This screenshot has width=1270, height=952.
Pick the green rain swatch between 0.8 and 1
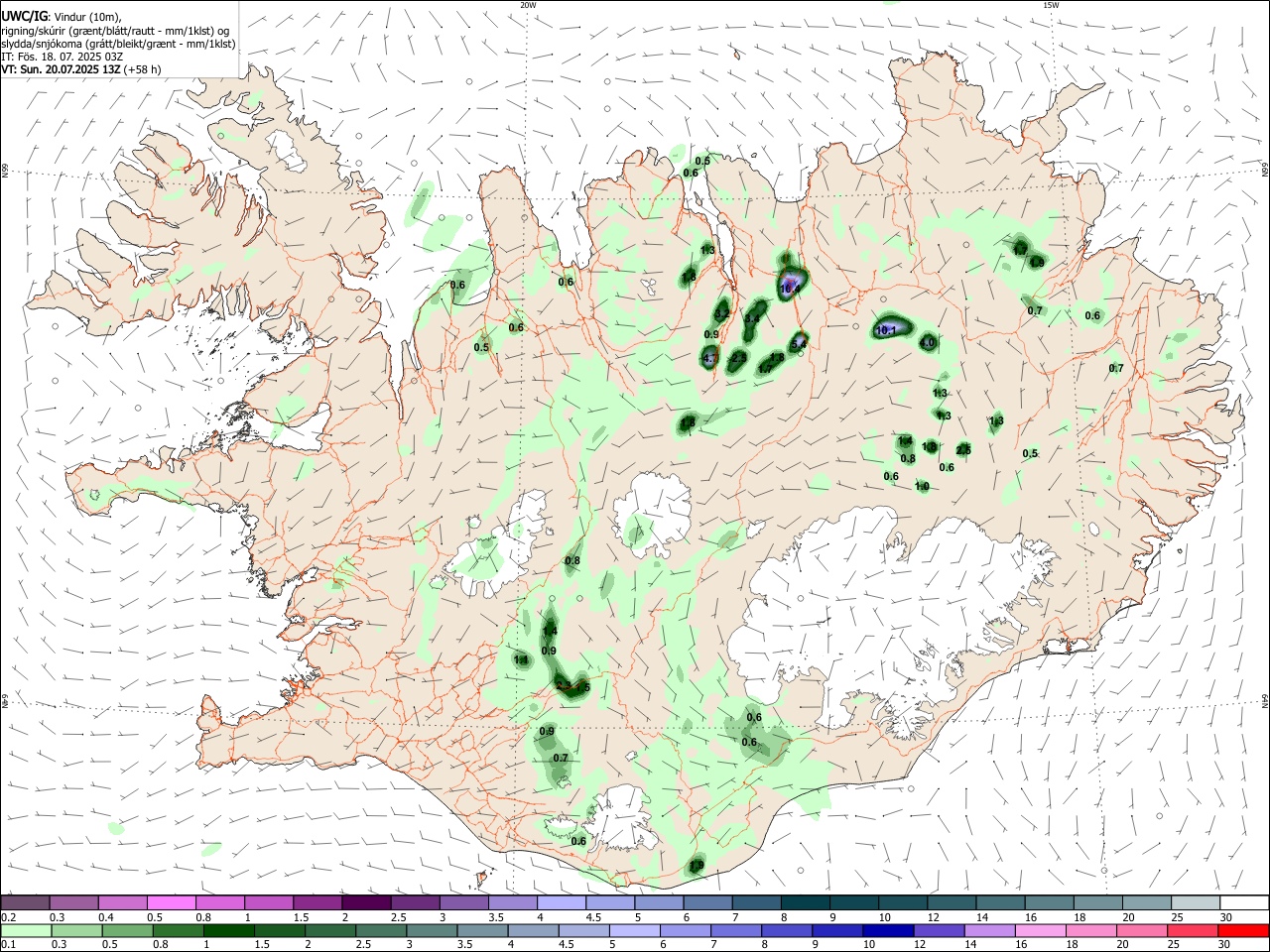click(178, 931)
